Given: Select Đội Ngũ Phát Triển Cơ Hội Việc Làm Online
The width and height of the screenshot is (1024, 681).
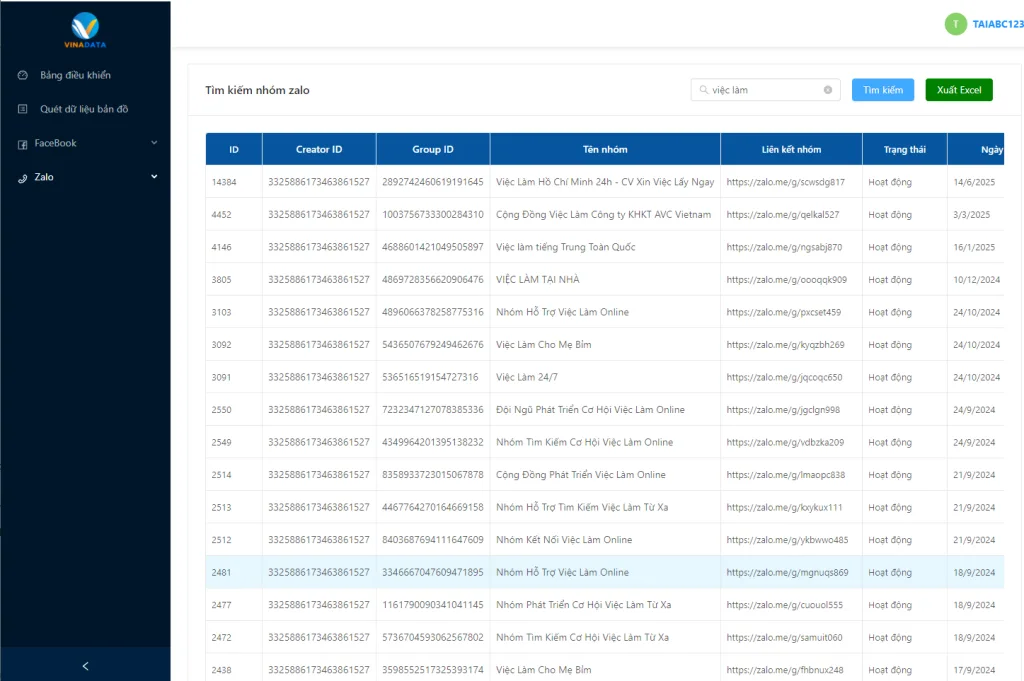Looking at the screenshot, I should (590, 410).
